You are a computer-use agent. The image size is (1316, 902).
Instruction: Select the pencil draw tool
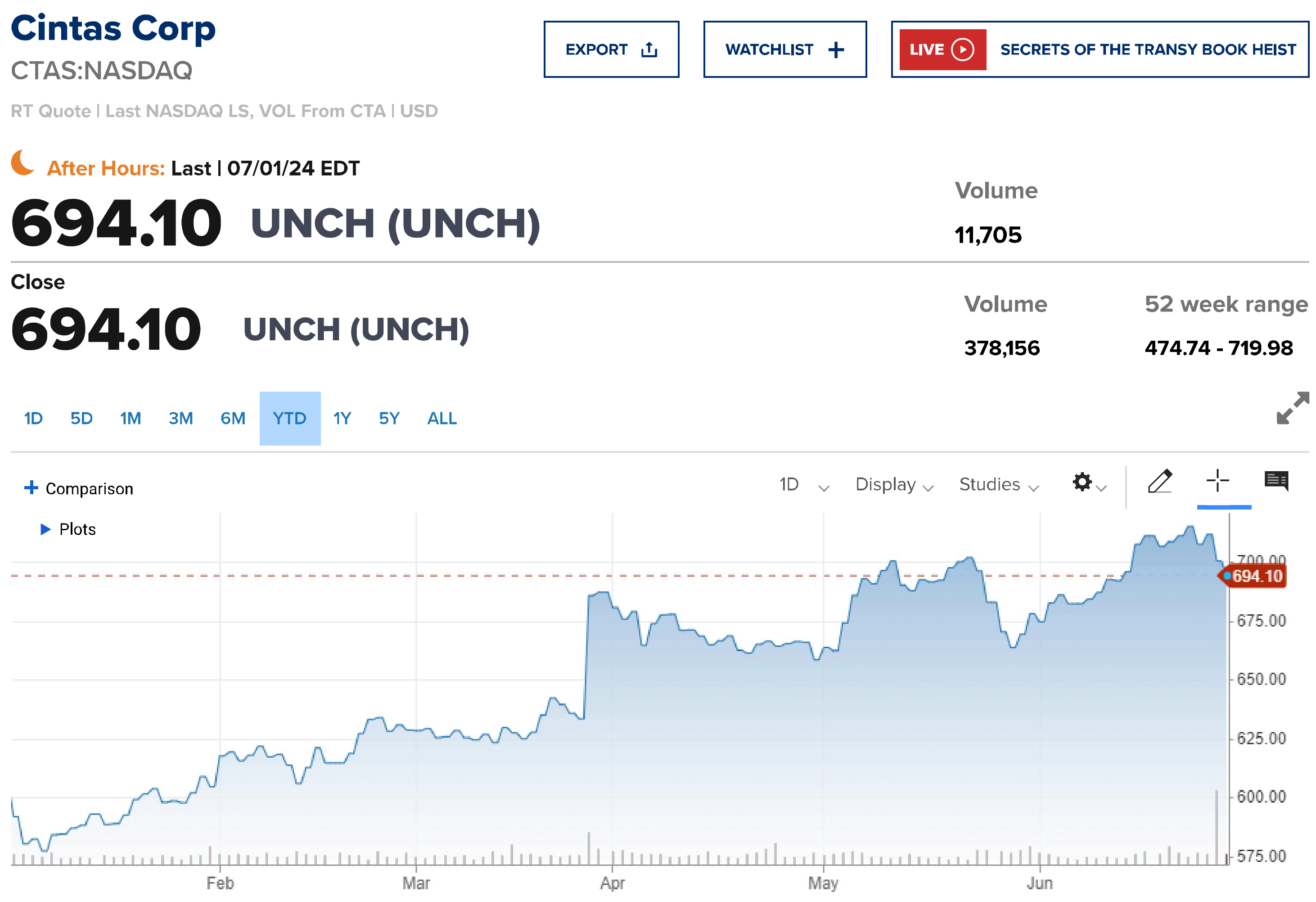pos(1160,482)
